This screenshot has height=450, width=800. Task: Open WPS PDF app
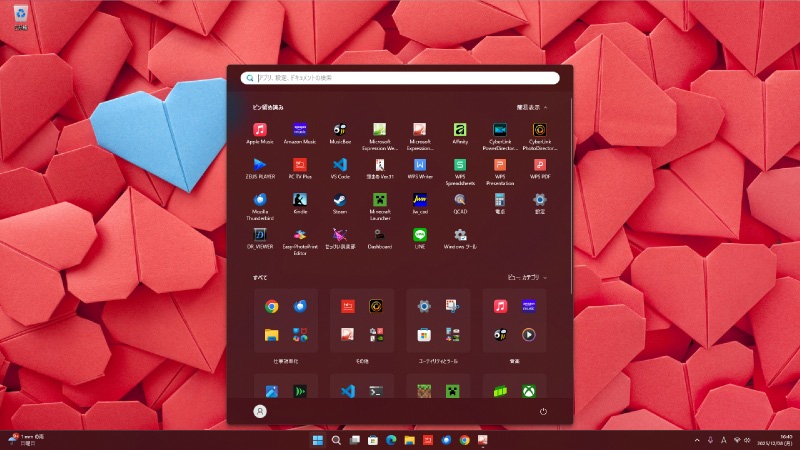540,165
